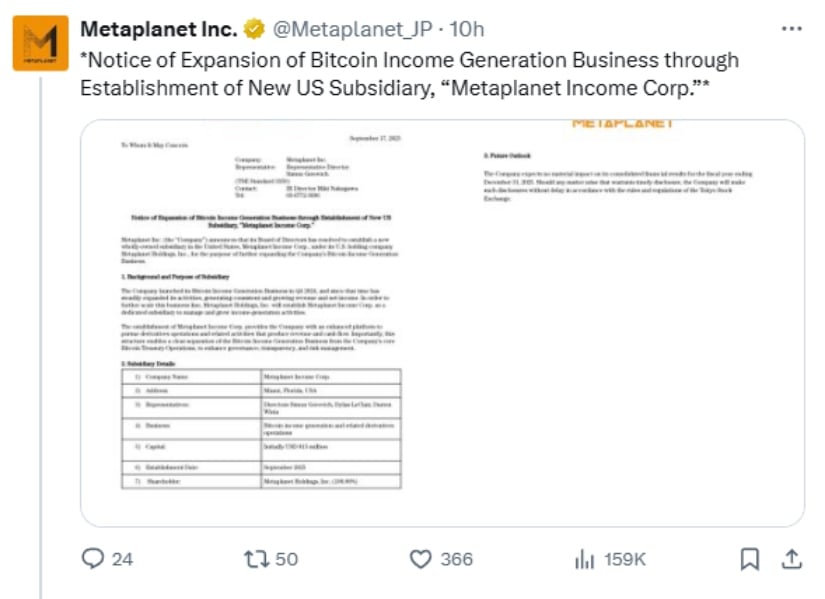Like the post with the heart icon
The height and width of the screenshot is (599, 825).
420,559
